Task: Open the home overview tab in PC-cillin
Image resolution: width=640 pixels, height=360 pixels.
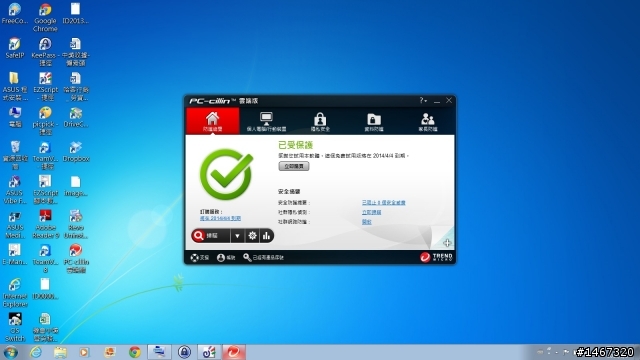Action: [x=213, y=121]
